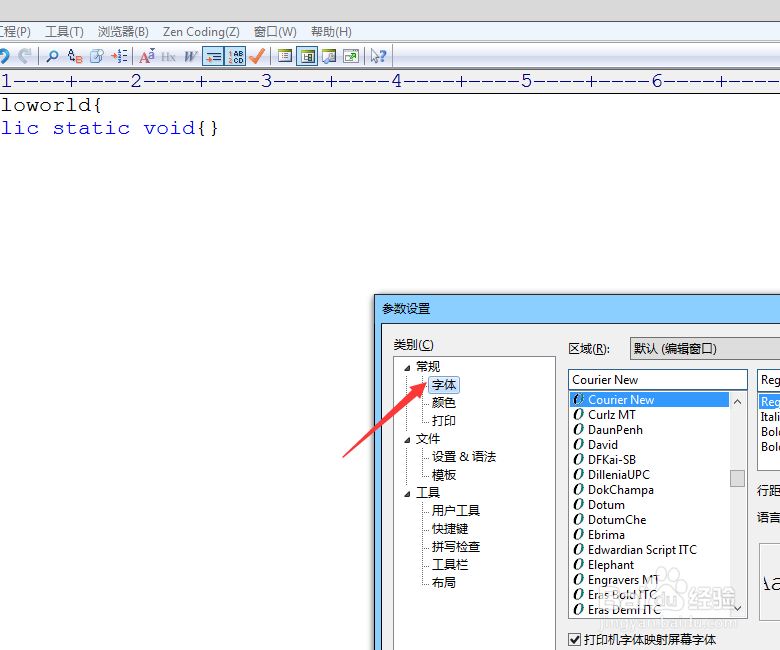This screenshot has width=780, height=650.
Task: Select Courier New in font list
Action: (649, 400)
